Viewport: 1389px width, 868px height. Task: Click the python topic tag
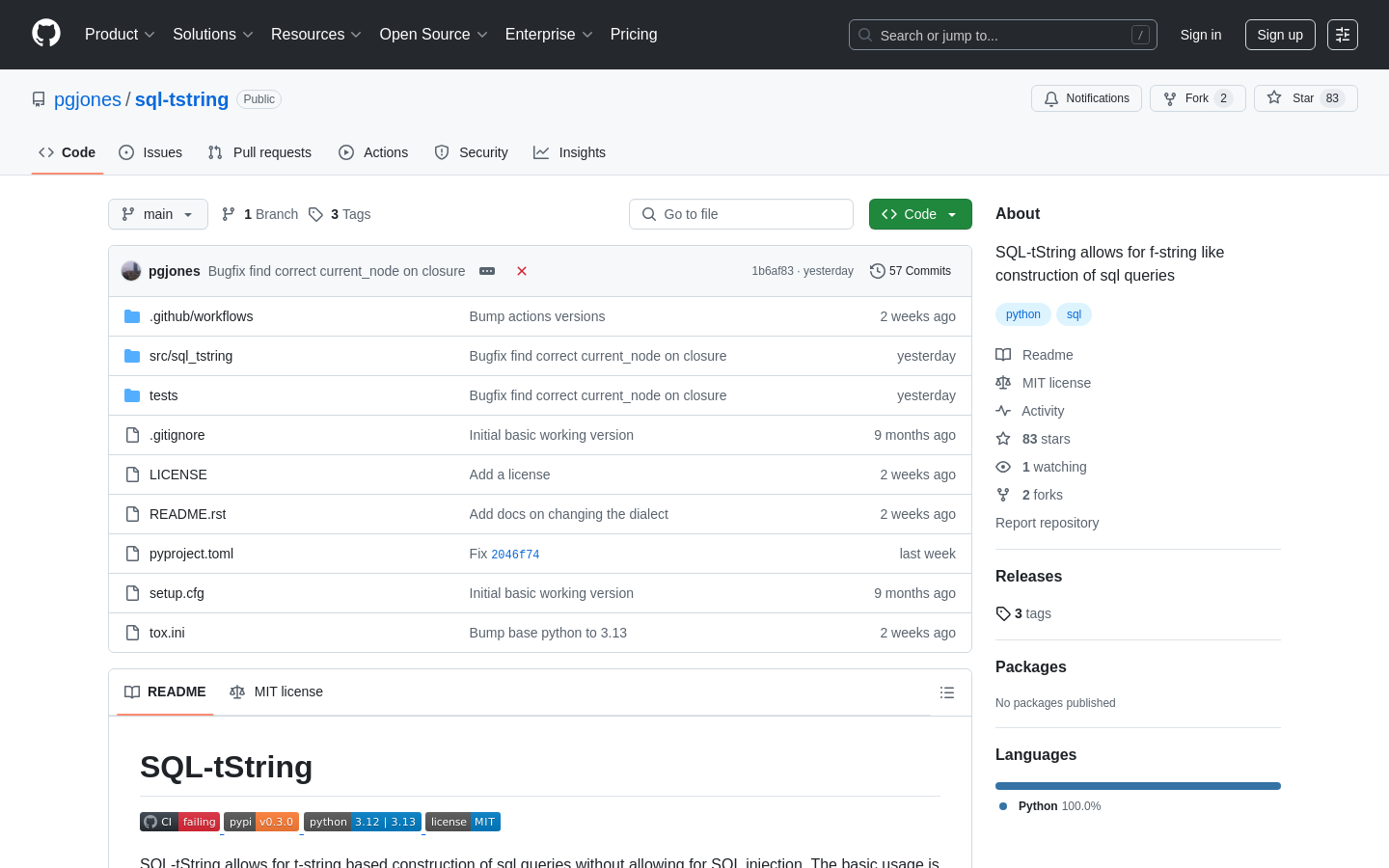tap(1022, 314)
